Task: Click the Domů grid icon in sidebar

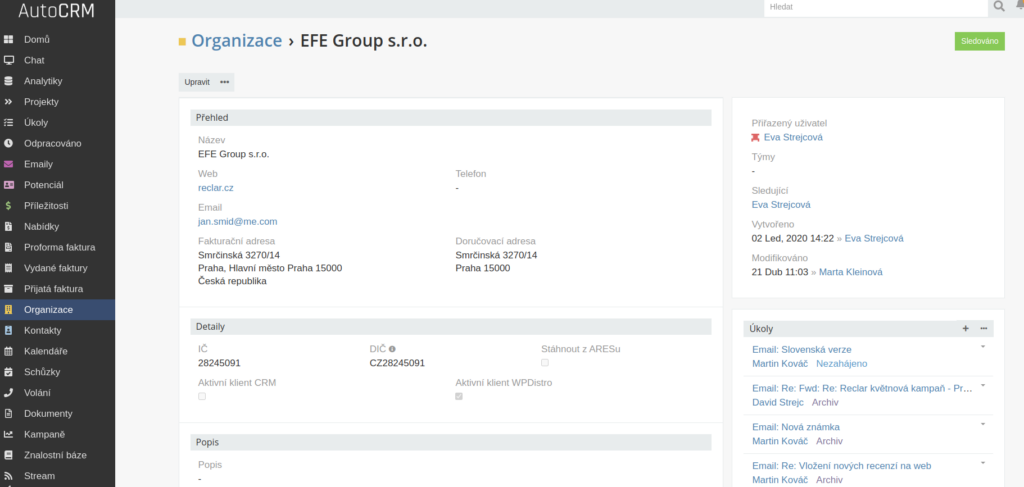Action: click(x=8, y=40)
